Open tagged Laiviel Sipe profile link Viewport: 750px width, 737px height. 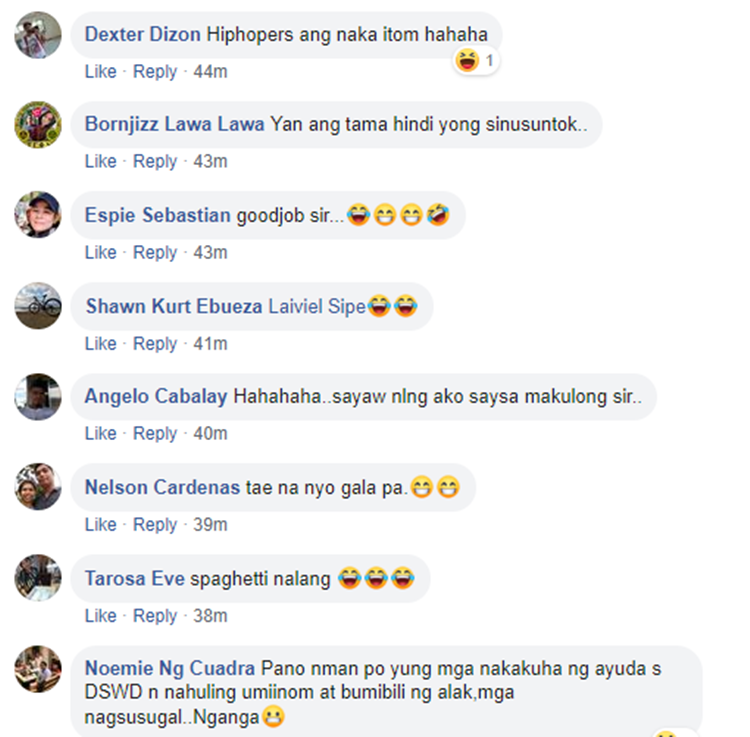pos(317,307)
